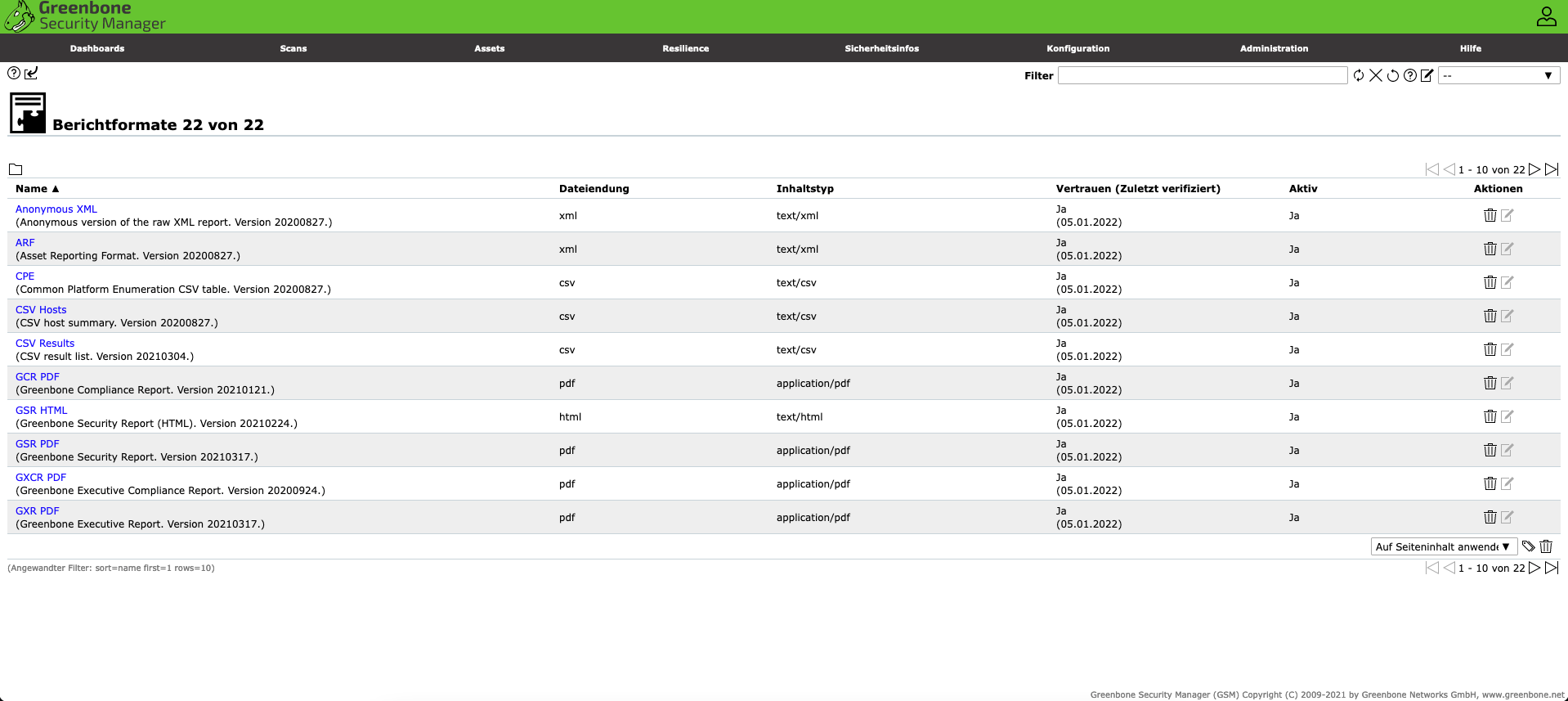Delete the GSR PDF report format

1490,450
